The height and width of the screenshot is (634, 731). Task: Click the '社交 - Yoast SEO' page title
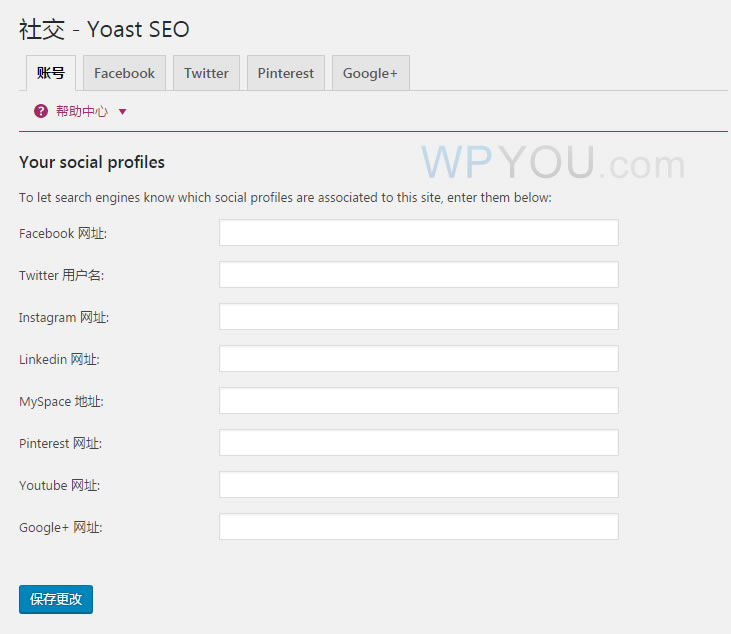(104, 29)
